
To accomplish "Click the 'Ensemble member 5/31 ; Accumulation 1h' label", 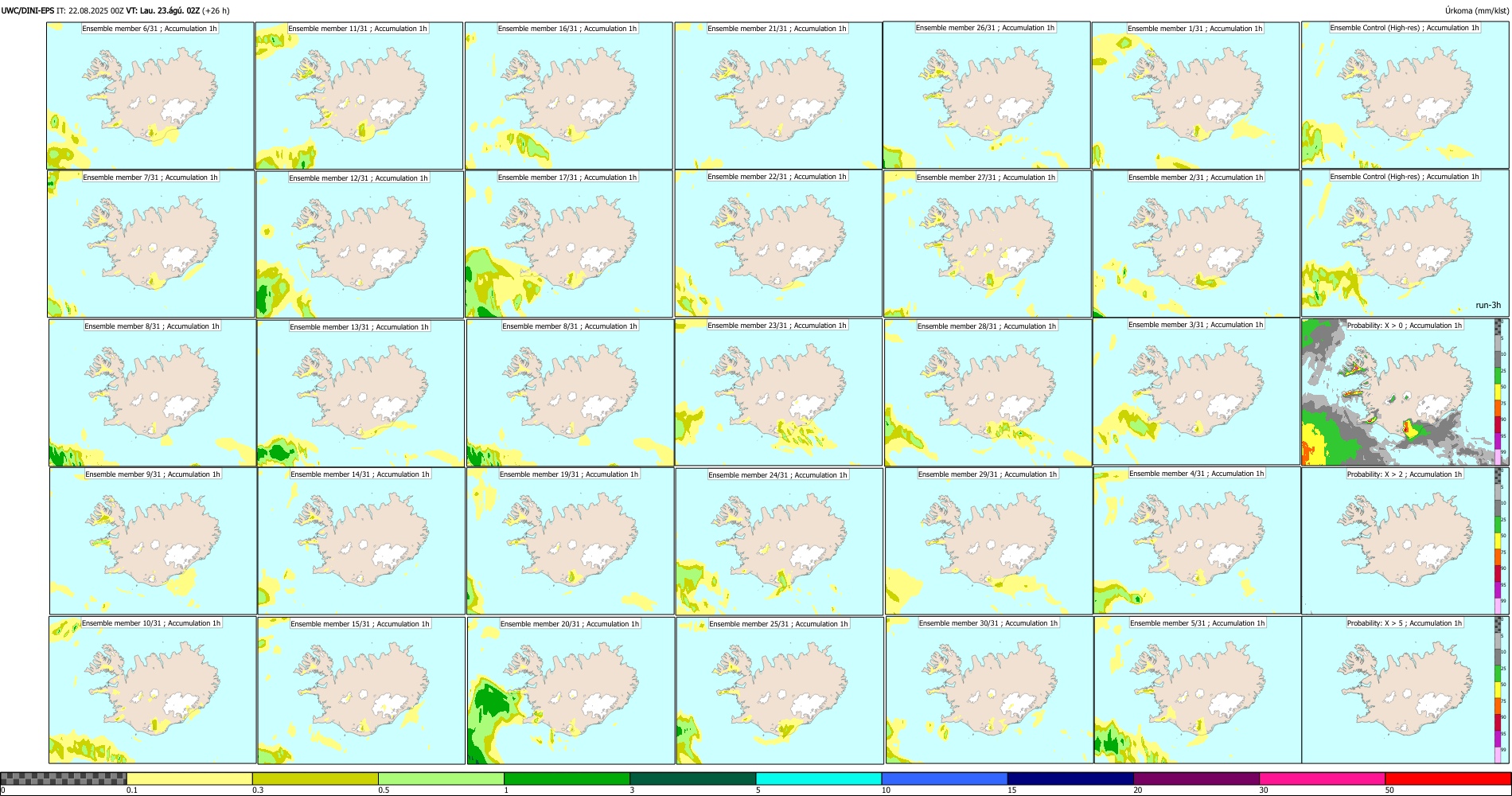I will pos(1198,623).
